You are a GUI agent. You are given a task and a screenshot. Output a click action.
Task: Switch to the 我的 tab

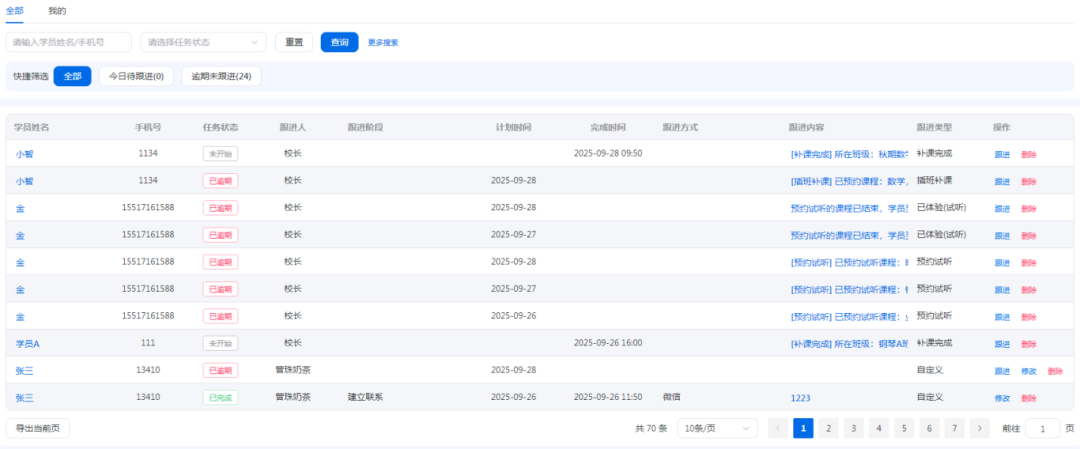[57, 10]
